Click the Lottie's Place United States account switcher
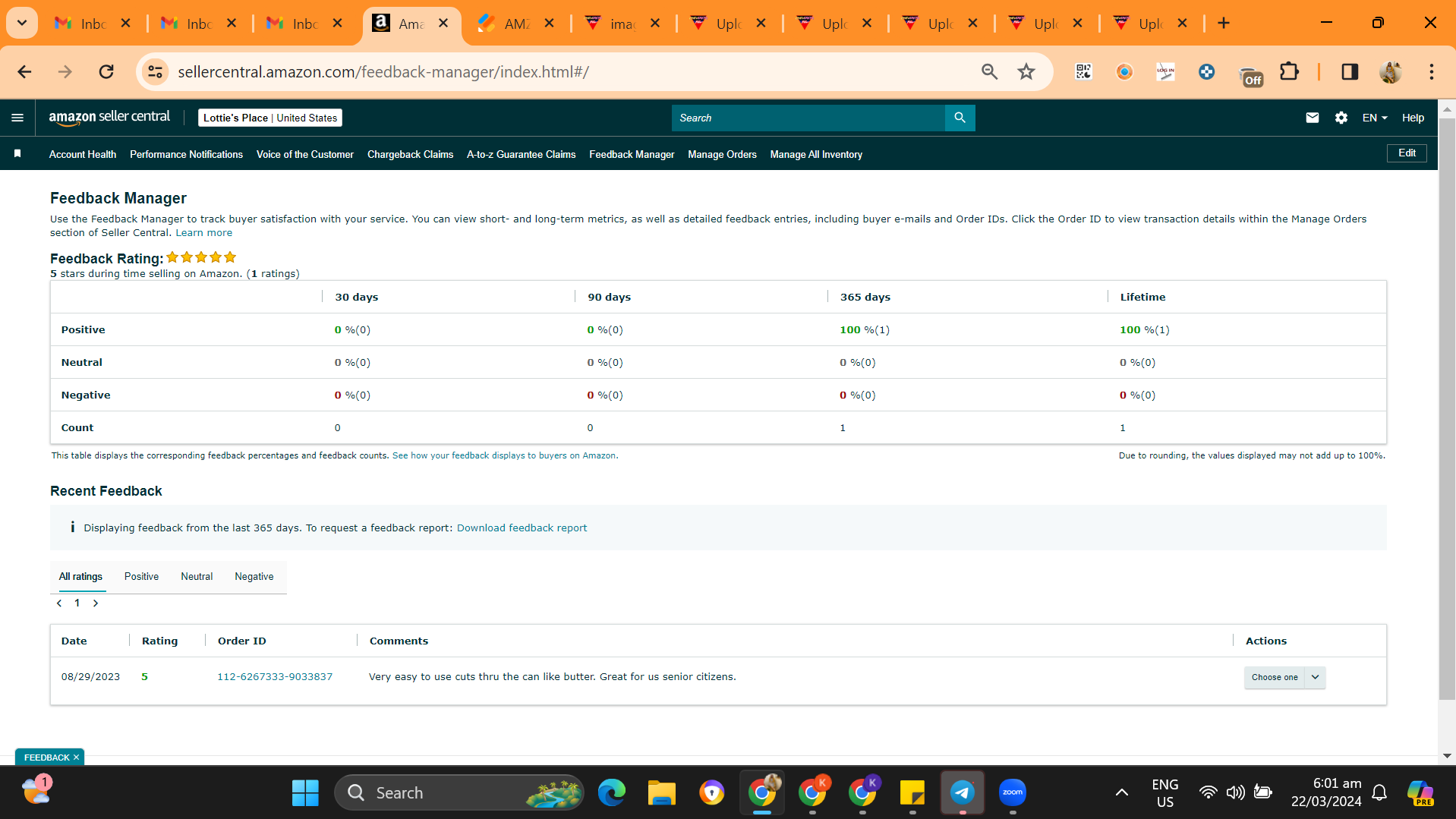The height and width of the screenshot is (819, 1456). [270, 118]
